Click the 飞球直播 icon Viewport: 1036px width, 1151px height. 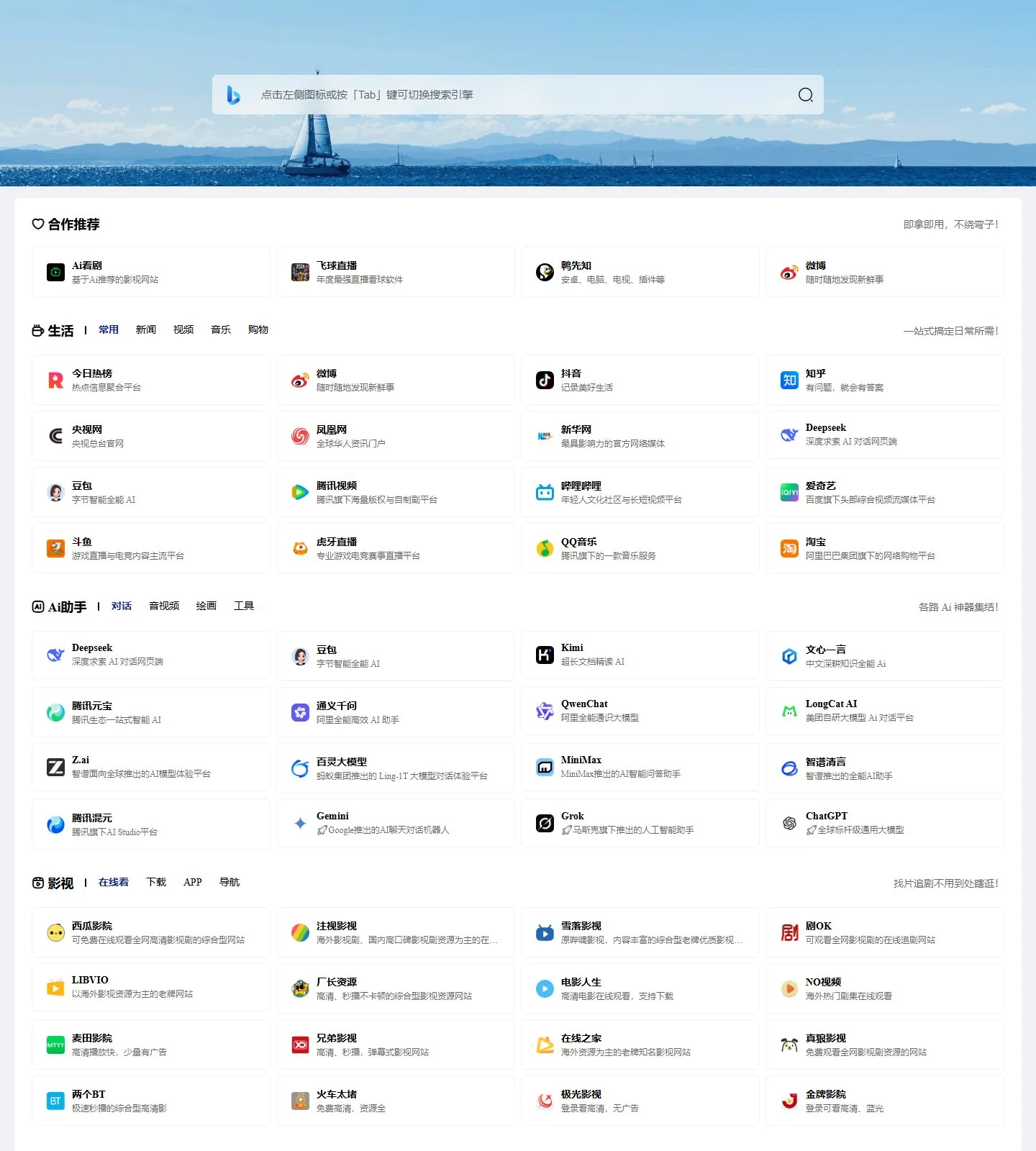coord(300,272)
